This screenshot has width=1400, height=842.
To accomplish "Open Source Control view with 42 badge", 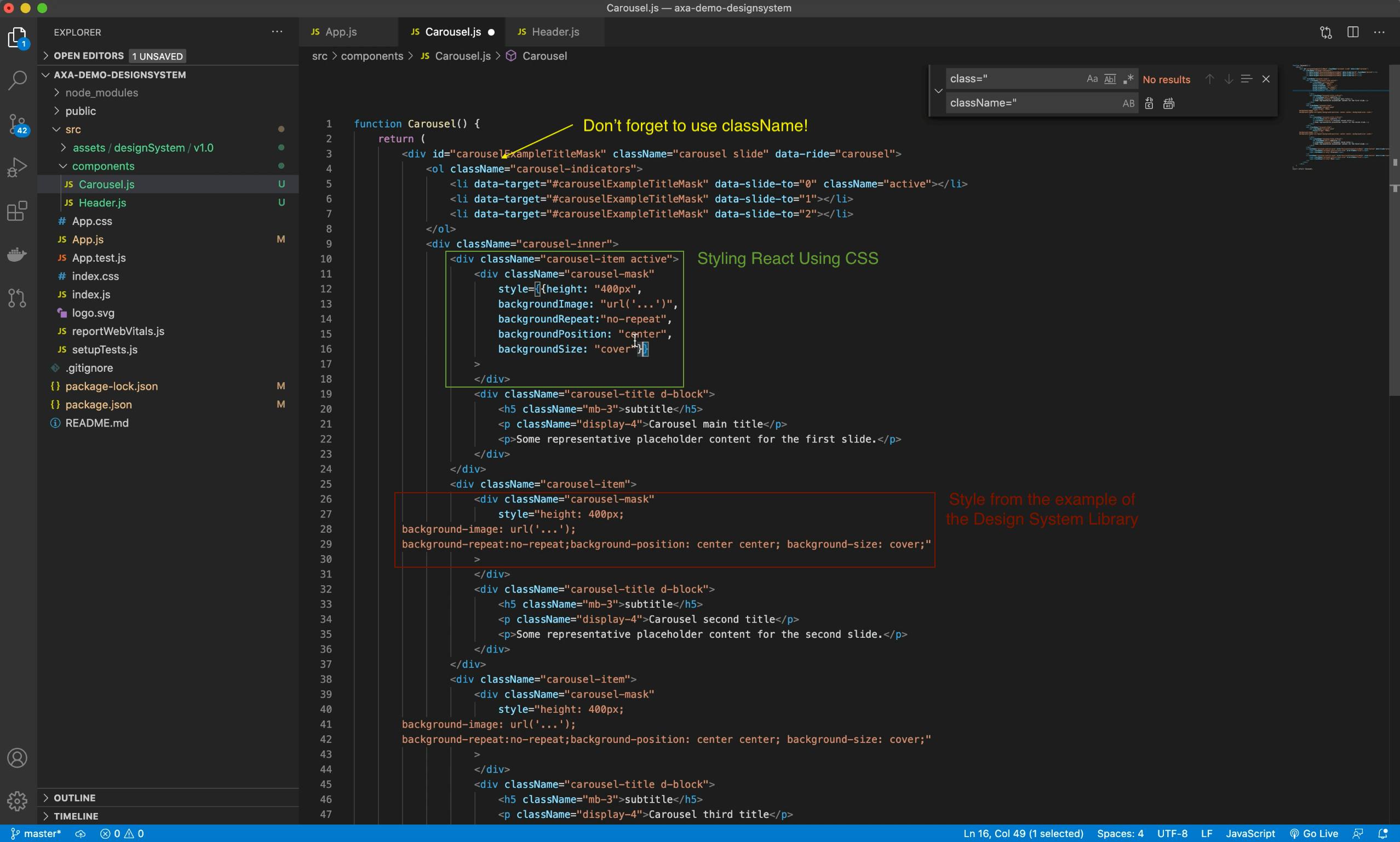I will 18,124.
